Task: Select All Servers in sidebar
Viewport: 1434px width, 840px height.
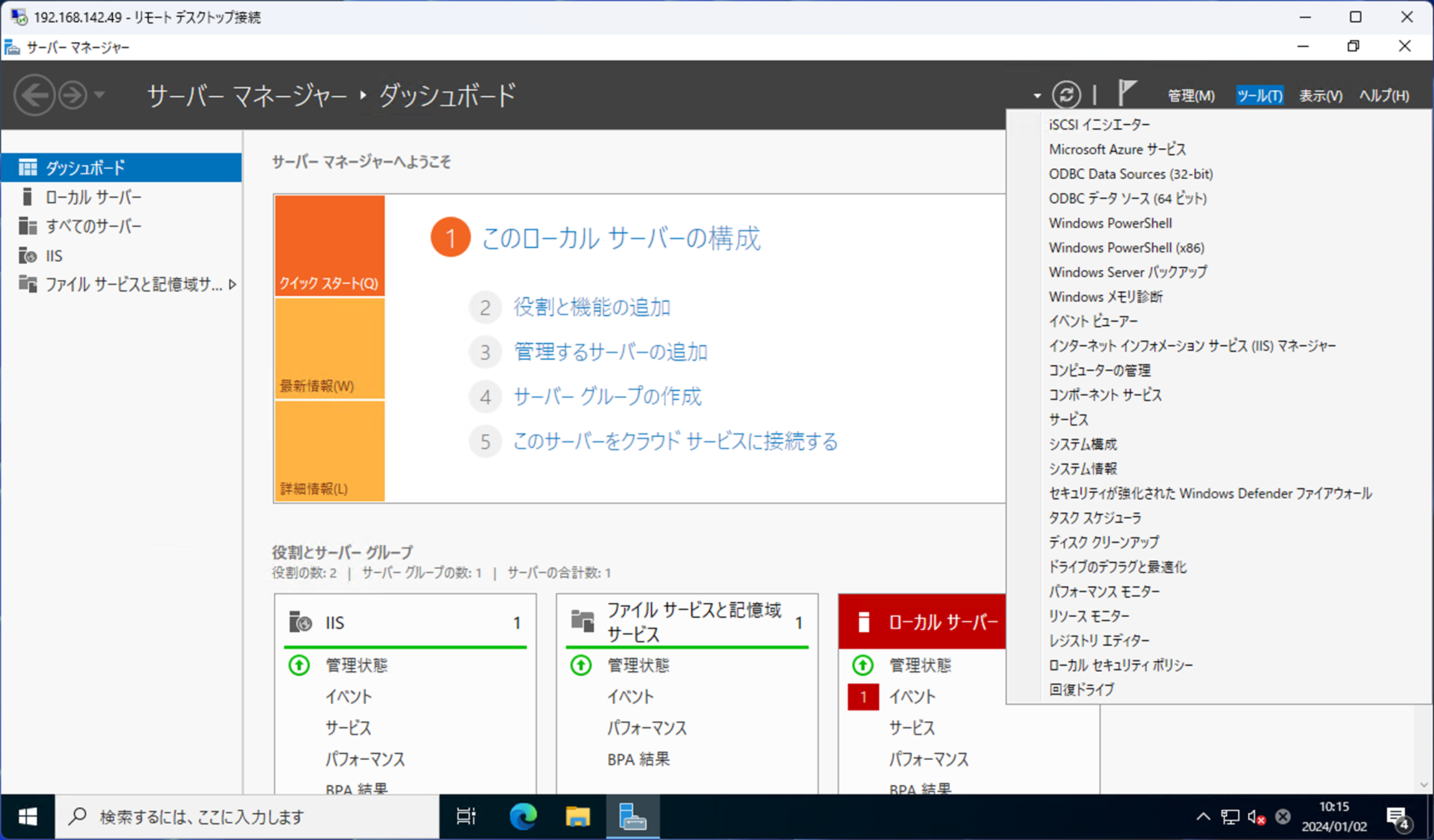Action: tap(93, 226)
